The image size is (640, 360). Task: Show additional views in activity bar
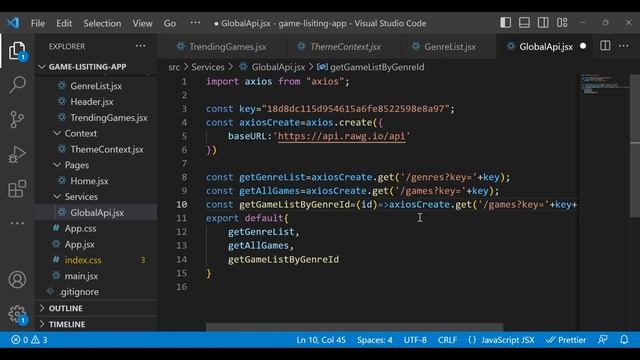click(17, 223)
